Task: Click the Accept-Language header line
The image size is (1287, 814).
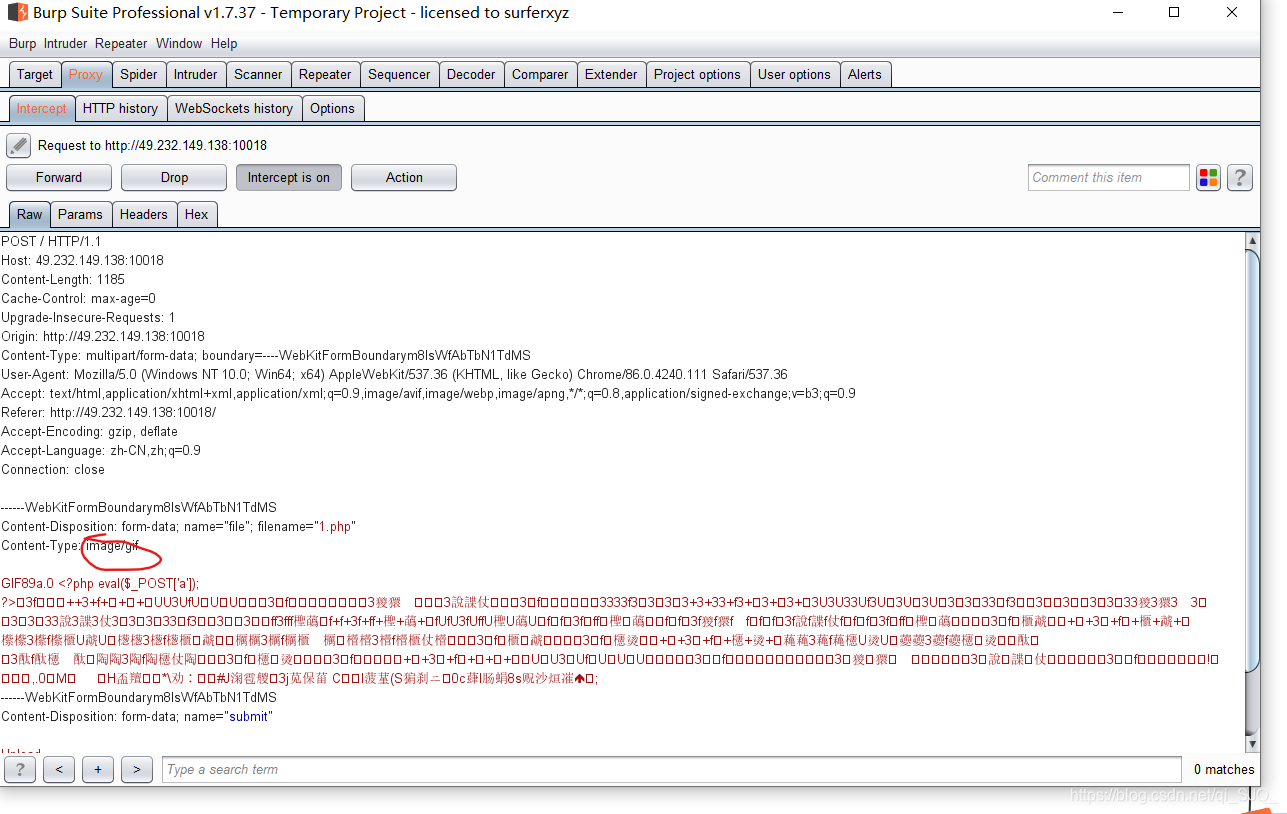Action: click(x=101, y=450)
